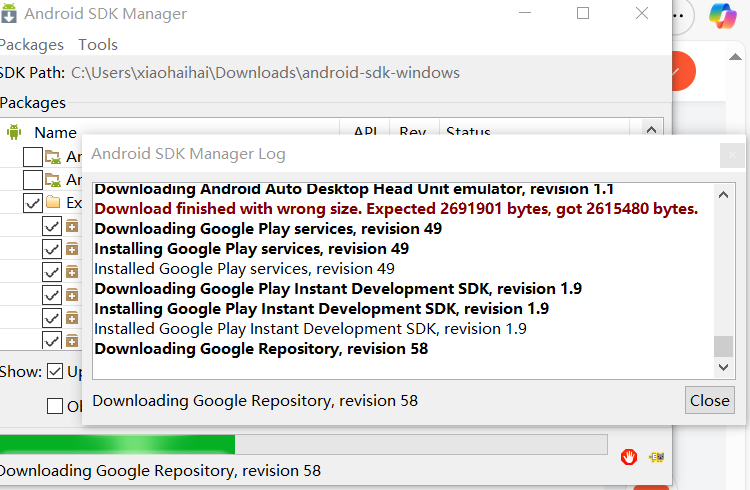Screen dimensions: 750x490
Task: Click the Close button in the log dialog
Action: point(710,400)
